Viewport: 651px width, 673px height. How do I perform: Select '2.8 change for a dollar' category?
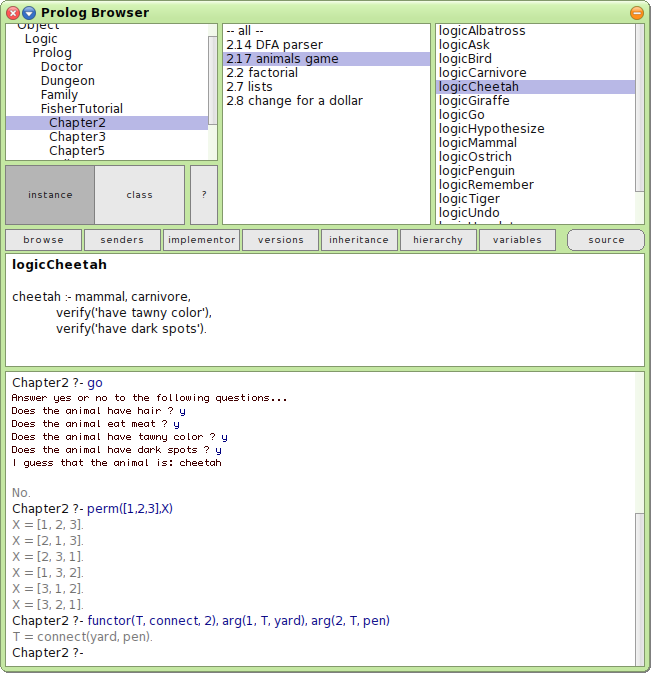point(326,100)
